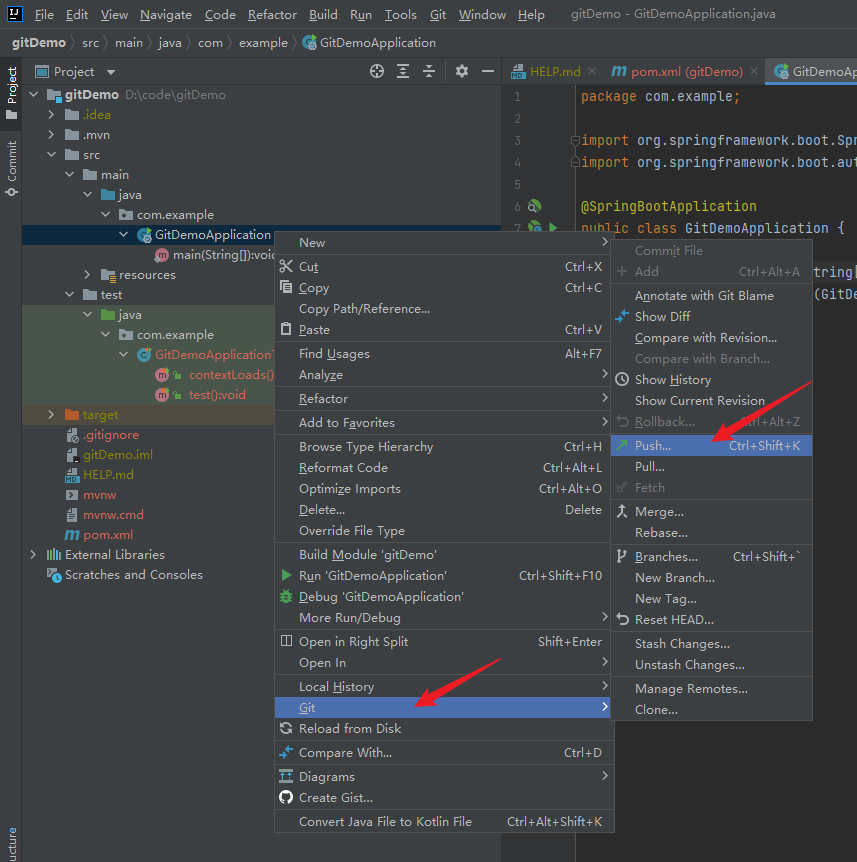Collapse the gitDemo root project node

(x=34, y=95)
